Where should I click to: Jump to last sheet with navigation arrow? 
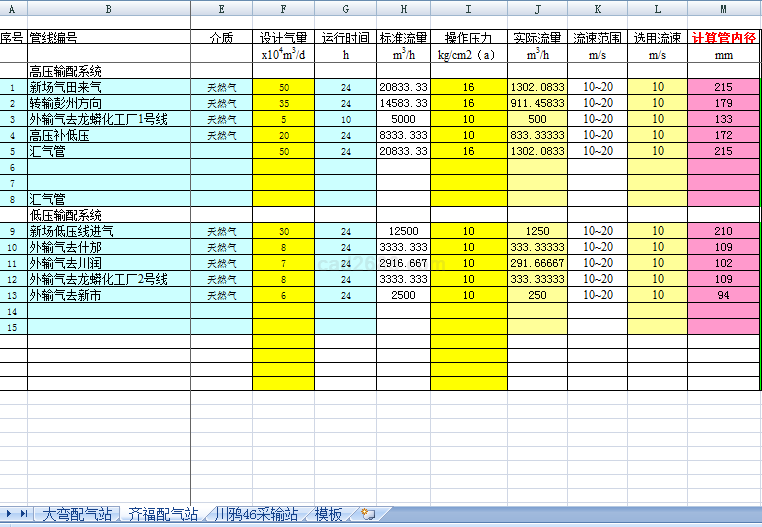[x=23, y=514]
